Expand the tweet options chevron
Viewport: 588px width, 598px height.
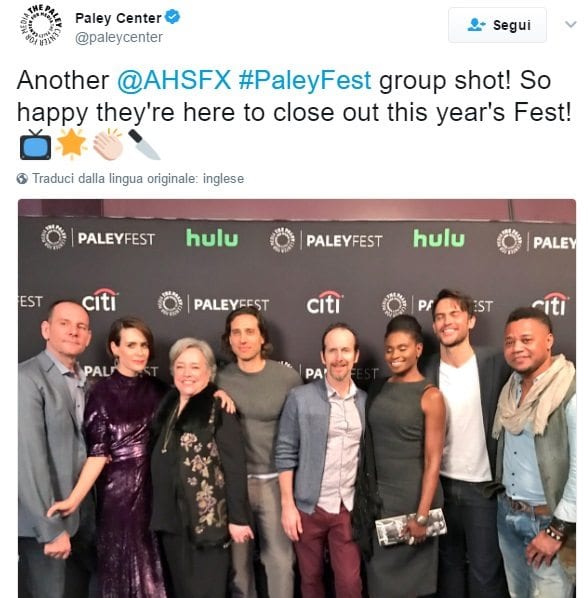click(x=570, y=24)
